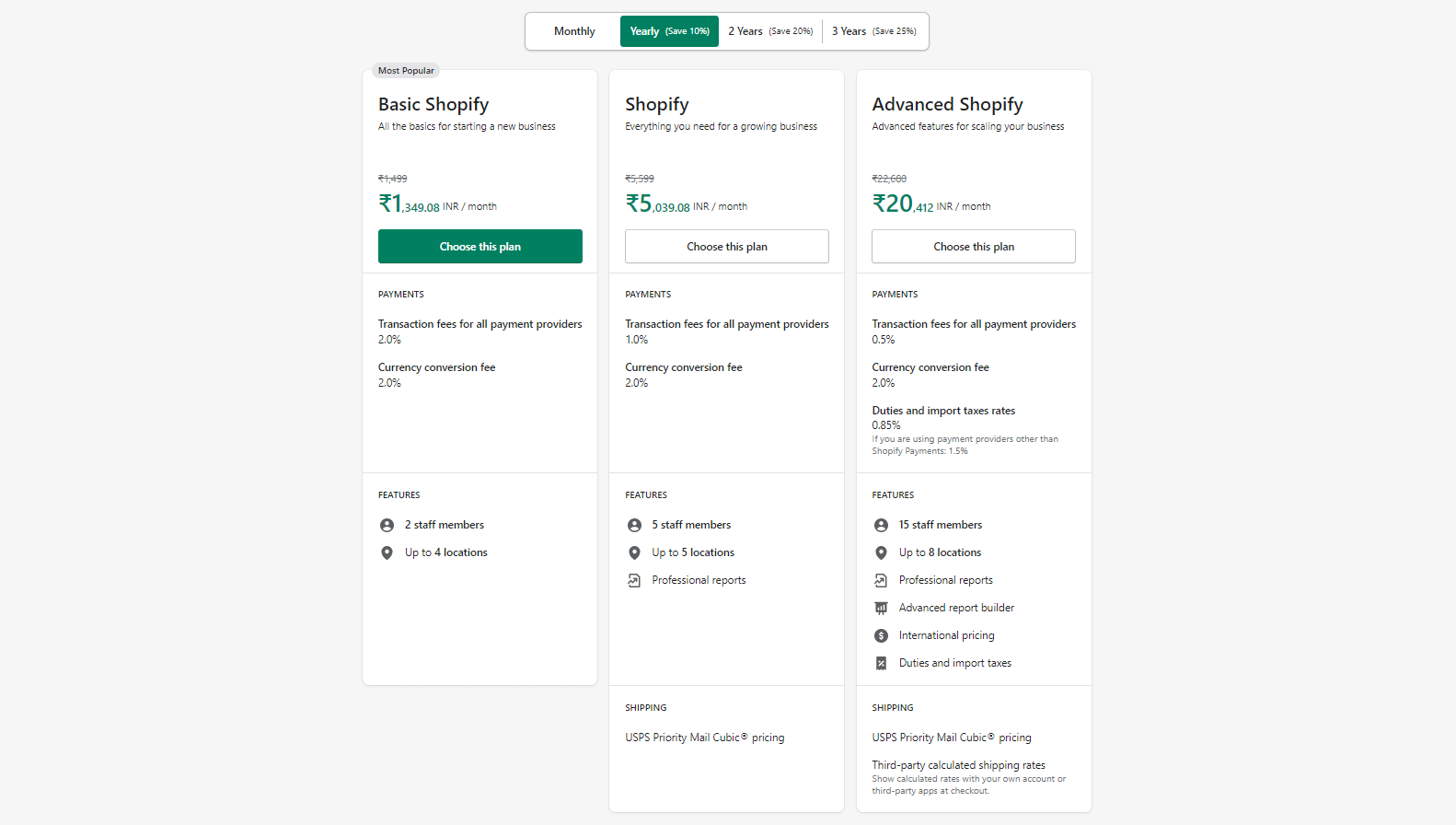Click Duties and import taxes rates label
Viewport: 1456px width, 825px height.
point(943,411)
